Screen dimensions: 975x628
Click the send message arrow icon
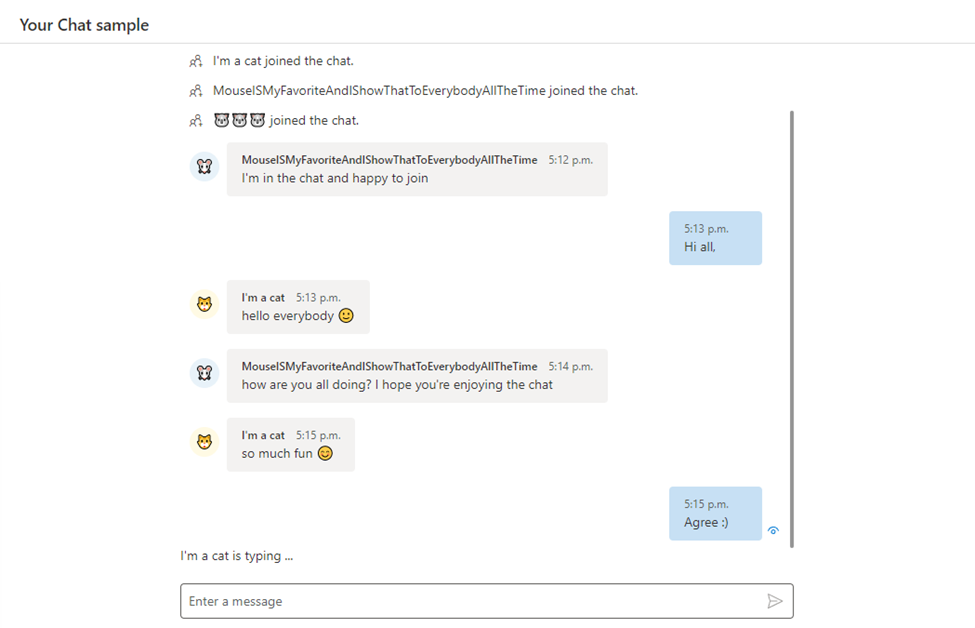pos(774,601)
